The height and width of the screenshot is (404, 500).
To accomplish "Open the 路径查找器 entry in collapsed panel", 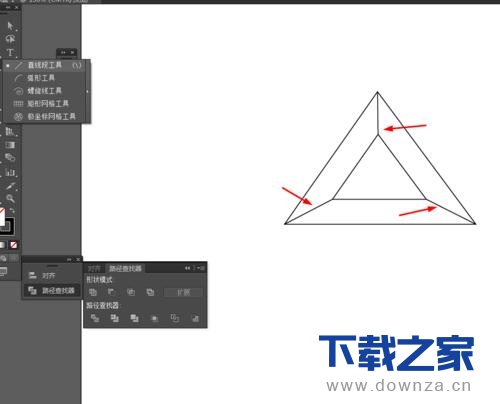I will pos(52,291).
